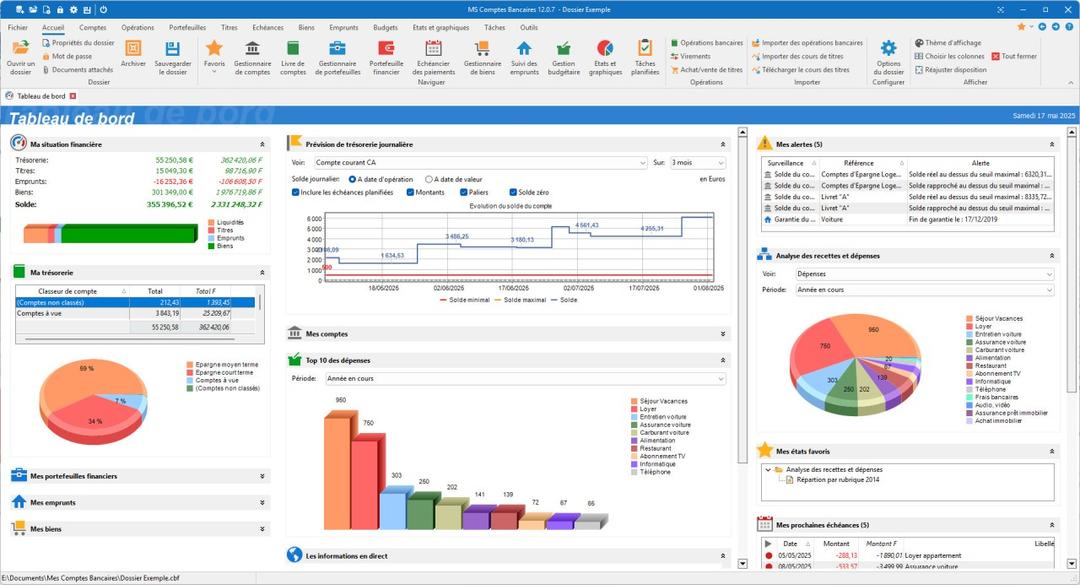Toggle the Solde zéro checkbox
Screen dimensions: 1080x585
point(512,192)
